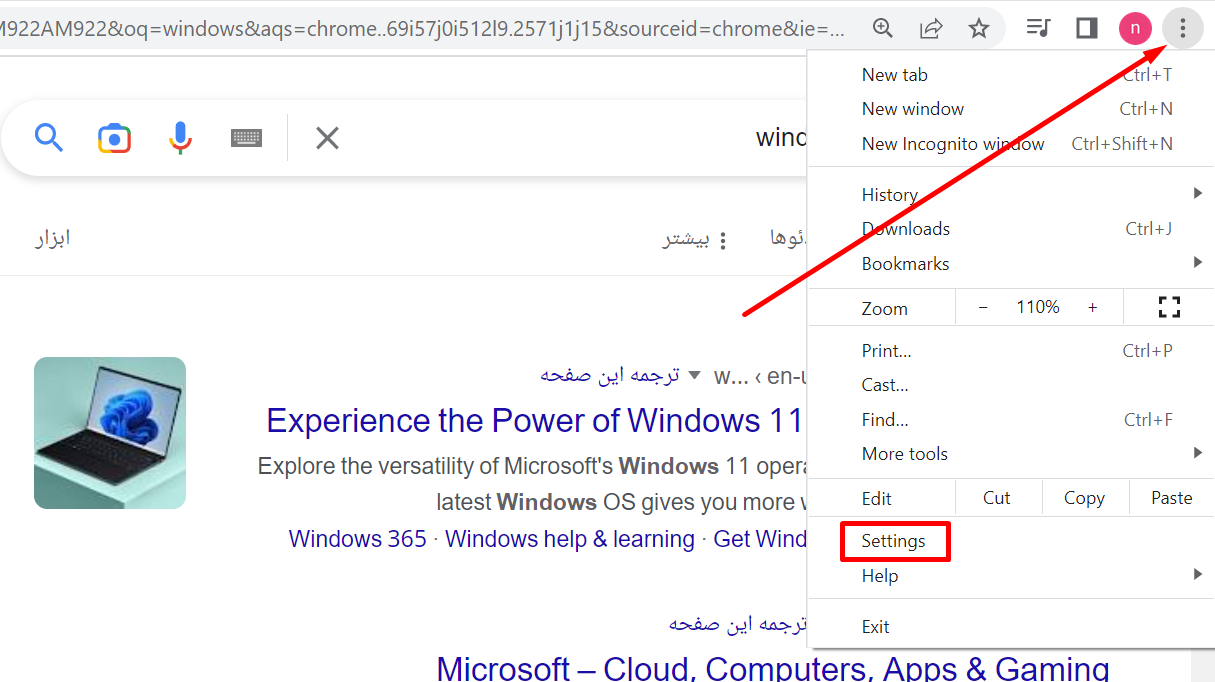Open Downloads from the Chrome menu
This screenshot has width=1215, height=682.
[1010, 229]
